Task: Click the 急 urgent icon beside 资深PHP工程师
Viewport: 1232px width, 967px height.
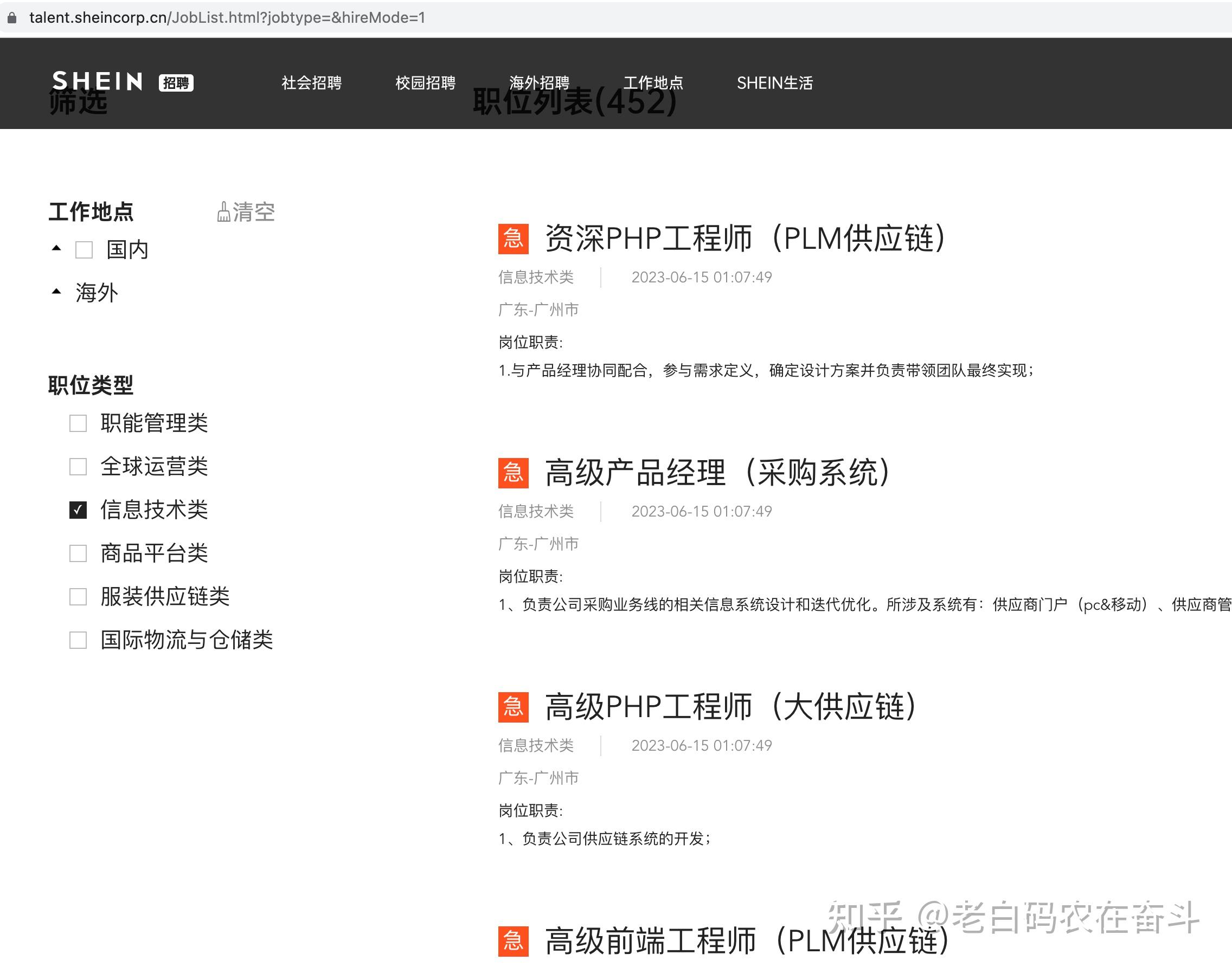Action: 511,240
